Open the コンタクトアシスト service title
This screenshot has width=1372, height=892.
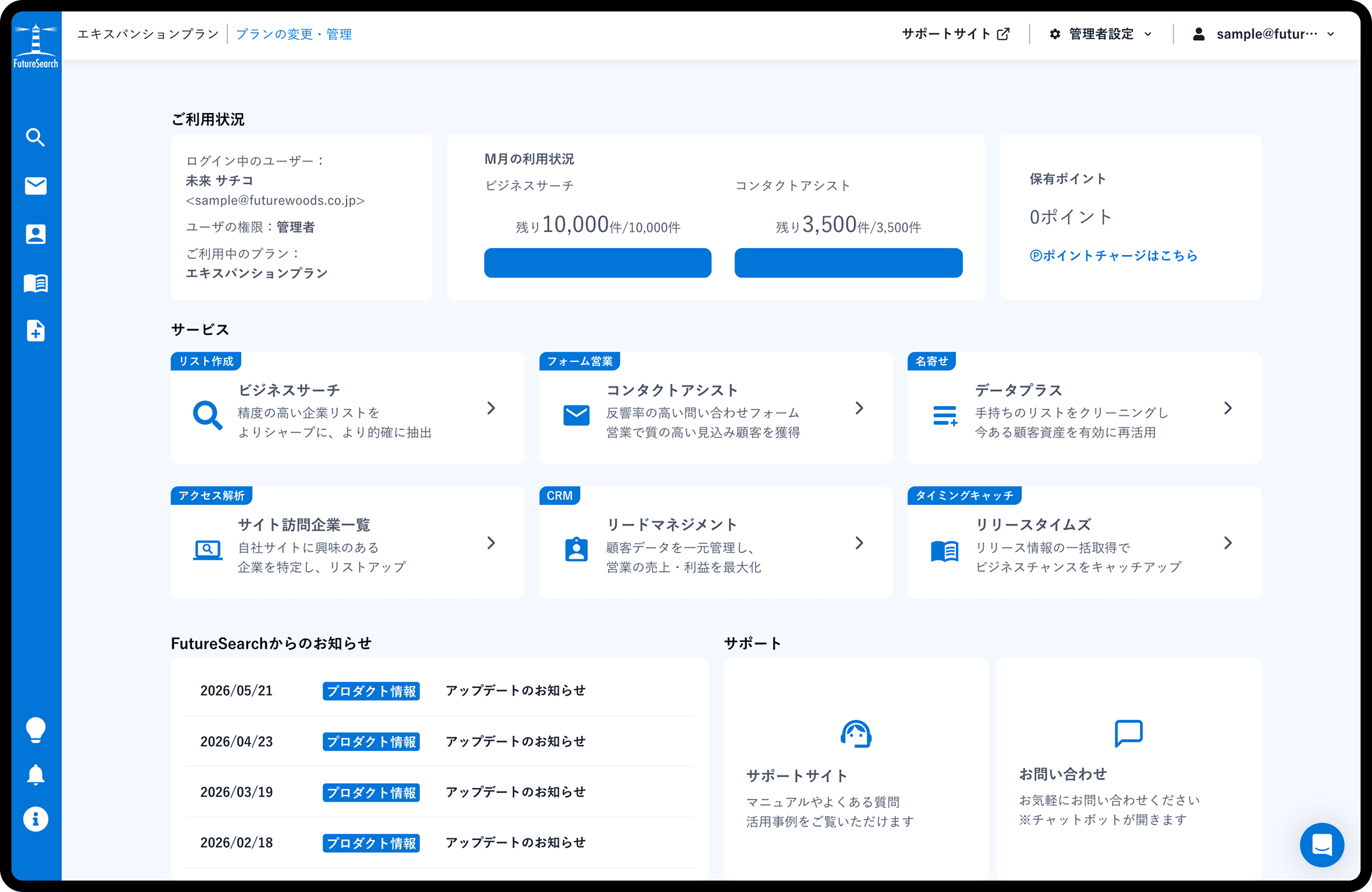672,391
